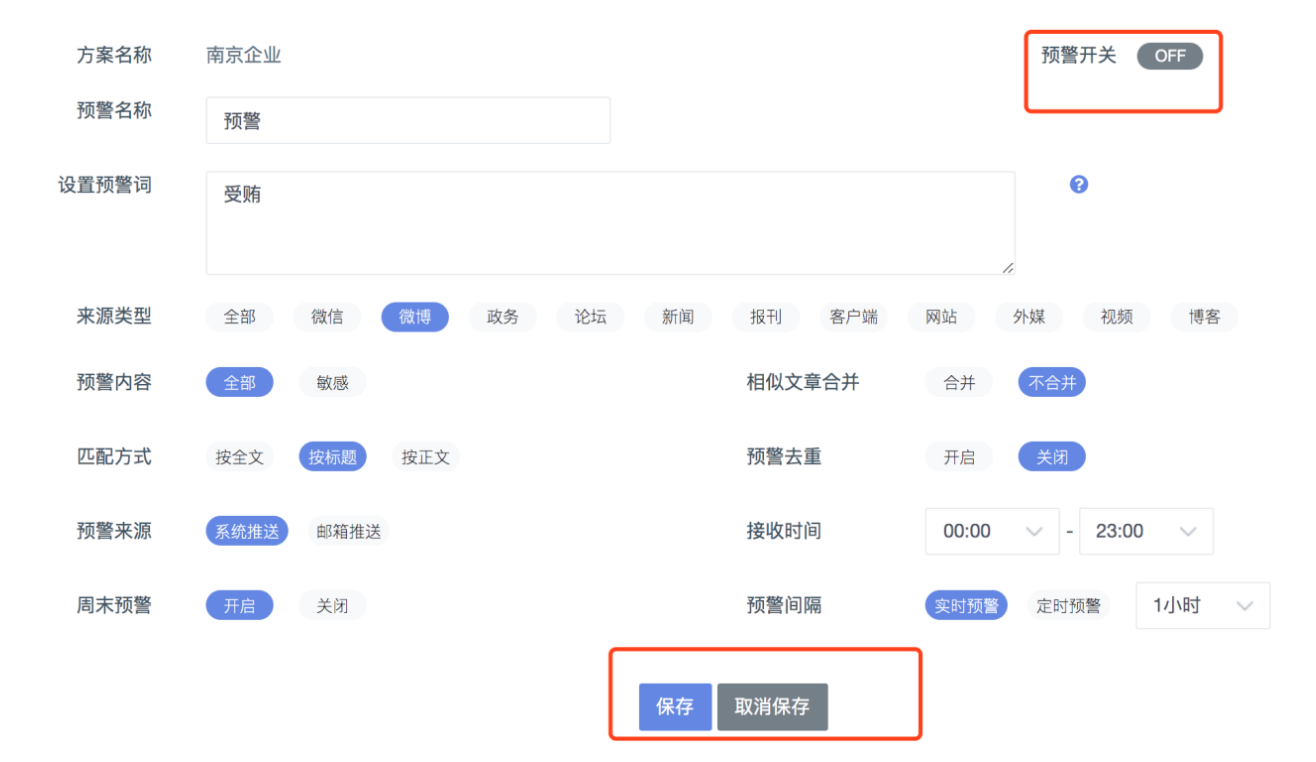The width and height of the screenshot is (1316, 762).
Task: Enable 开启 for 预警去重
Action: pos(958,457)
